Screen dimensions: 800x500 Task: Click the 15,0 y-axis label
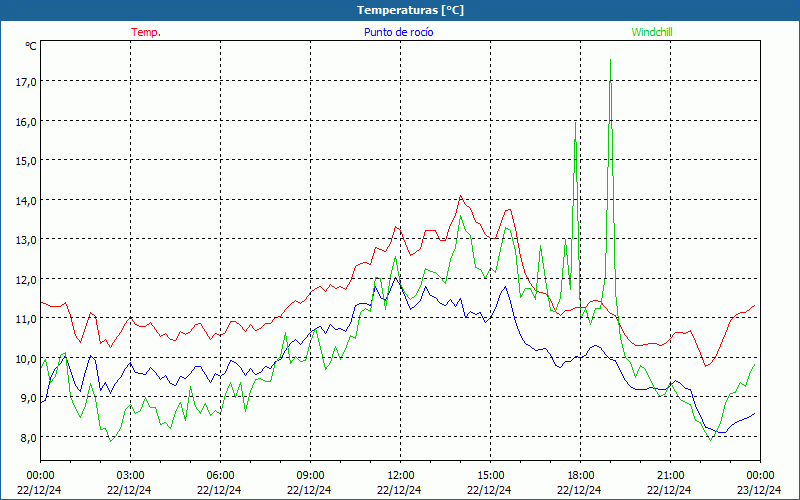pos(26,160)
